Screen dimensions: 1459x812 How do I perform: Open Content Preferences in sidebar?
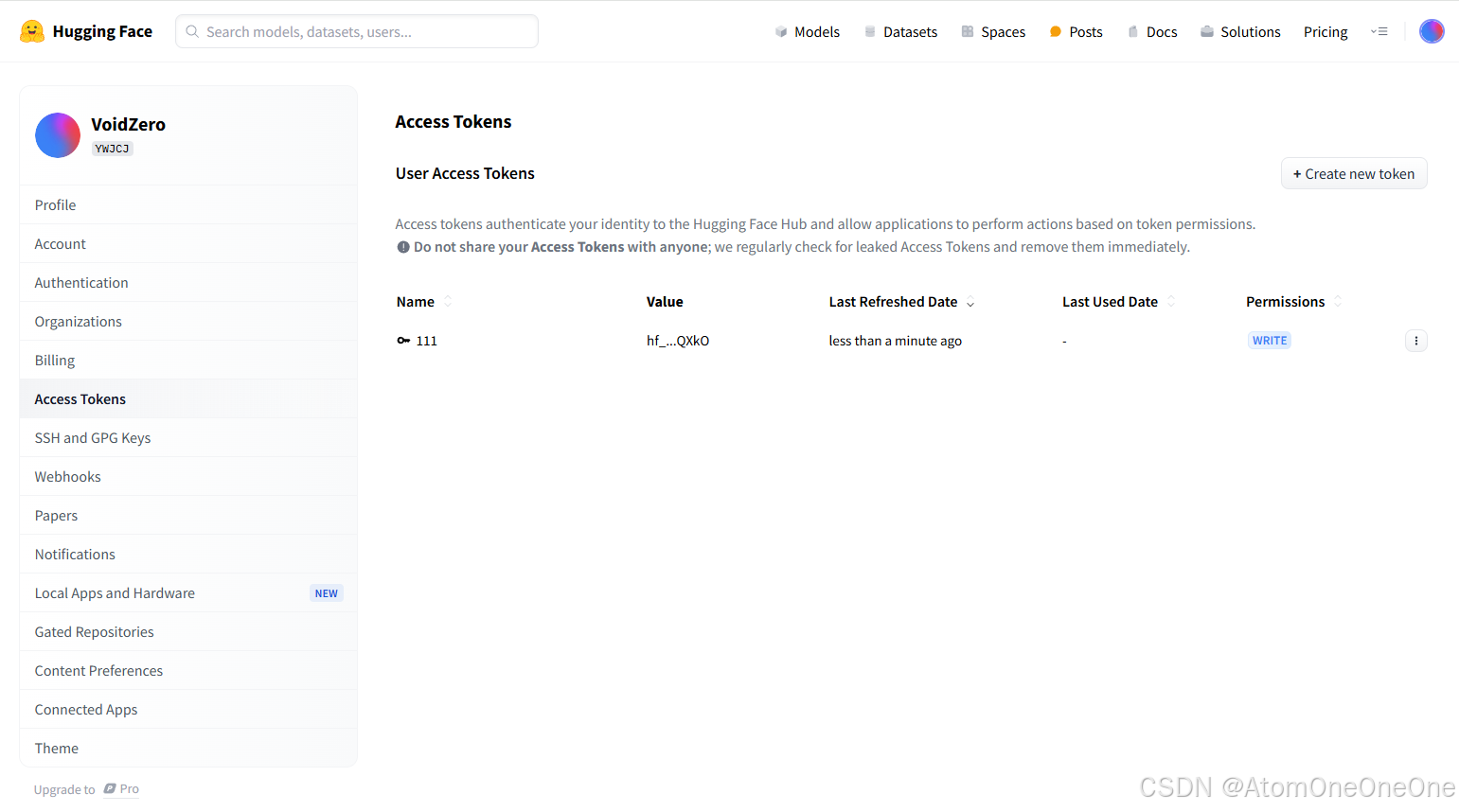point(188,670)
